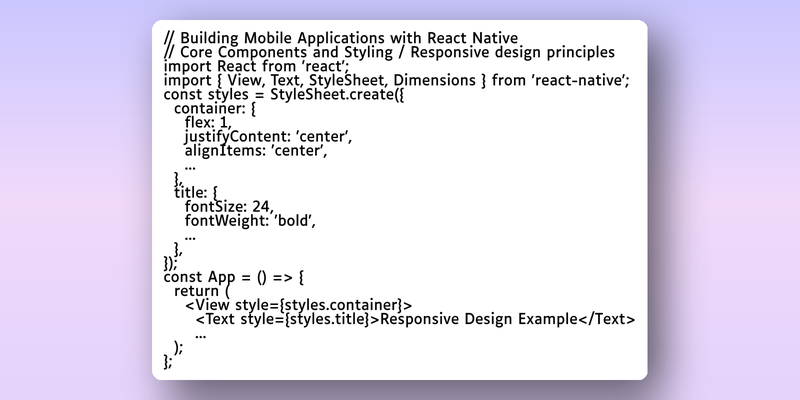Click the "const App = () => {" line

pyautogui.click(x=234, y=277)
